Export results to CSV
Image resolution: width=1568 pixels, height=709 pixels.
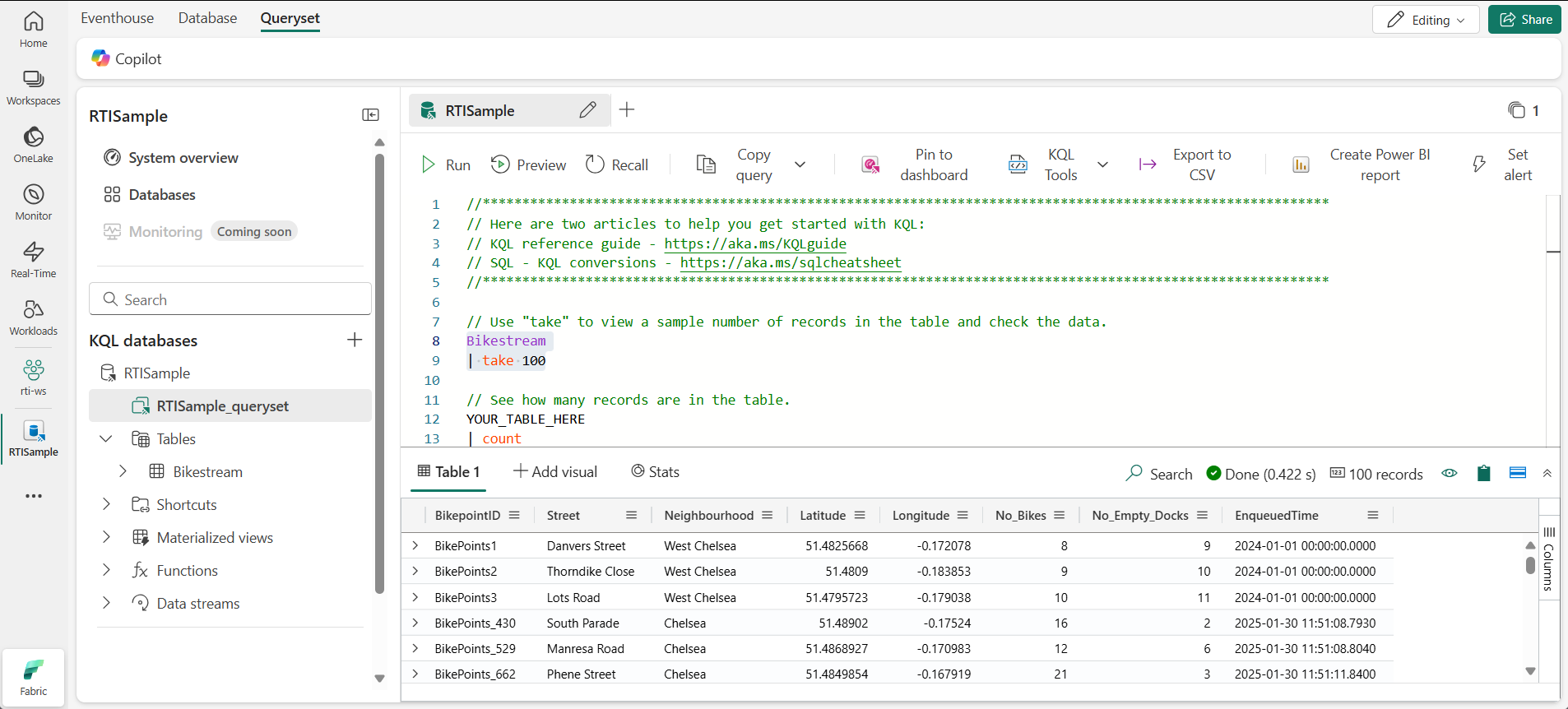pos(1185,165)
